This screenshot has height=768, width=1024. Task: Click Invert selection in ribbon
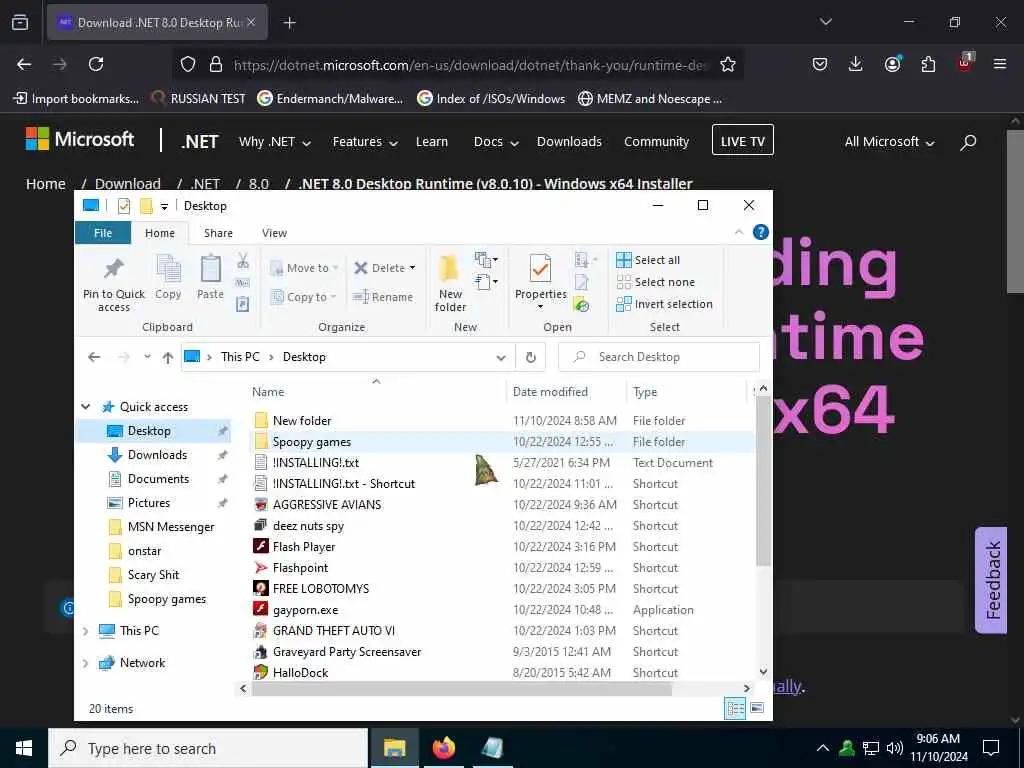664,304
